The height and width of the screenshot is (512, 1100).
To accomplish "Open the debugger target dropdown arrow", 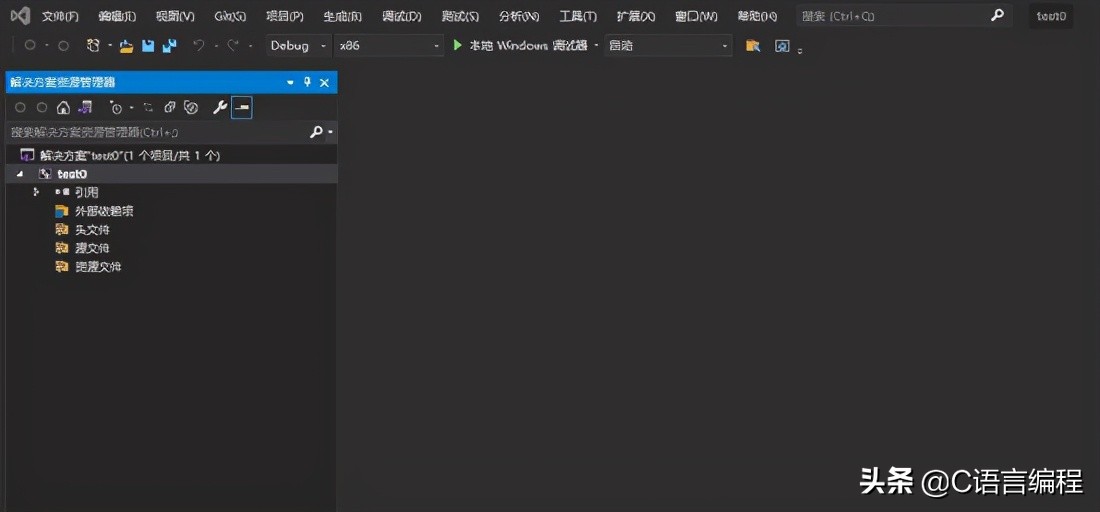I will point(596,46).
